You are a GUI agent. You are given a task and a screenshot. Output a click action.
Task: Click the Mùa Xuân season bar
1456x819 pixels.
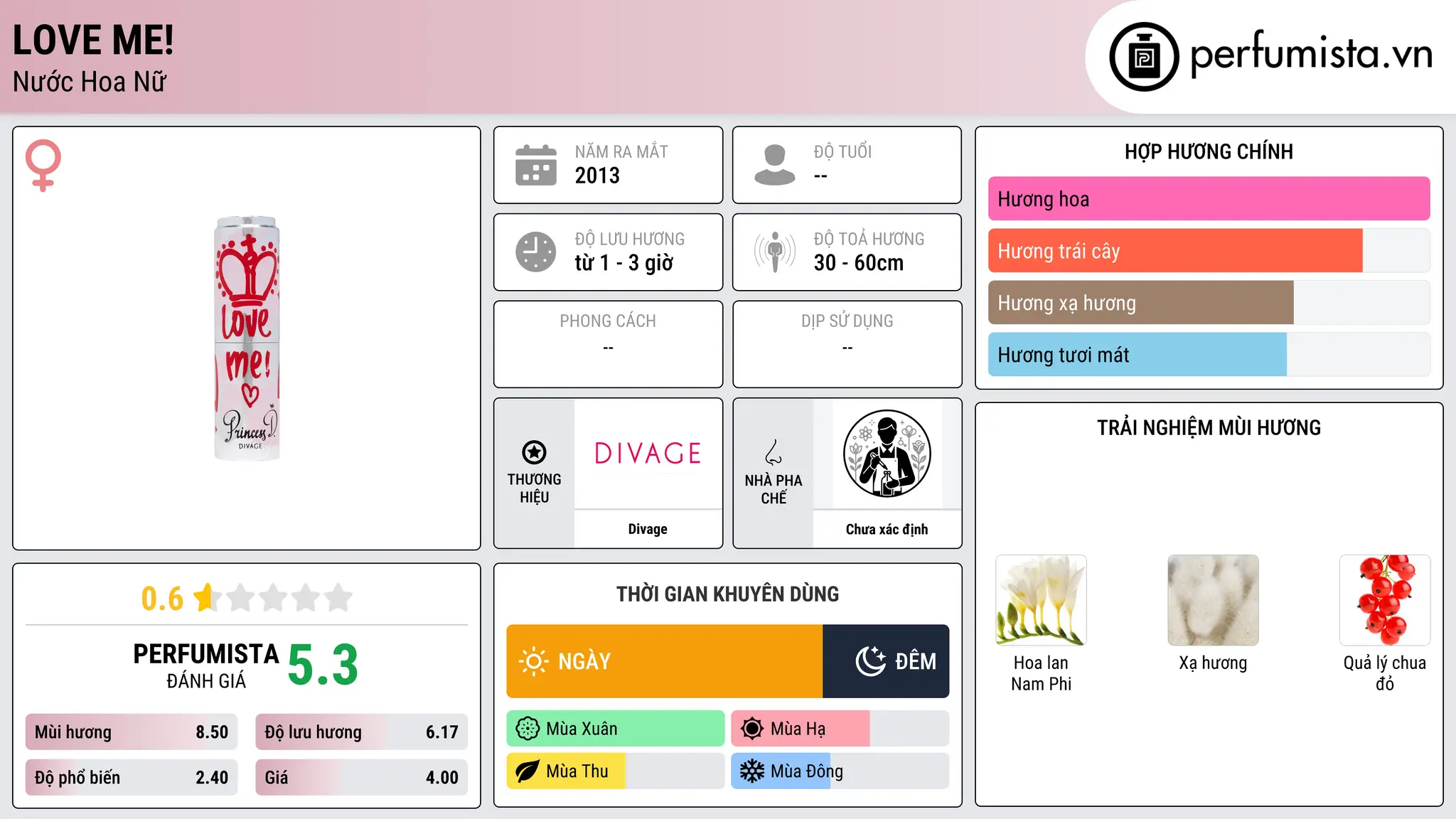tap(616, 729)
